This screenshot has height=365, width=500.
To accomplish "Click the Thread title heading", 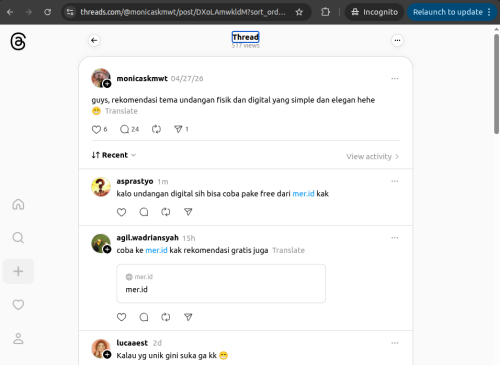I will point(246,37).
